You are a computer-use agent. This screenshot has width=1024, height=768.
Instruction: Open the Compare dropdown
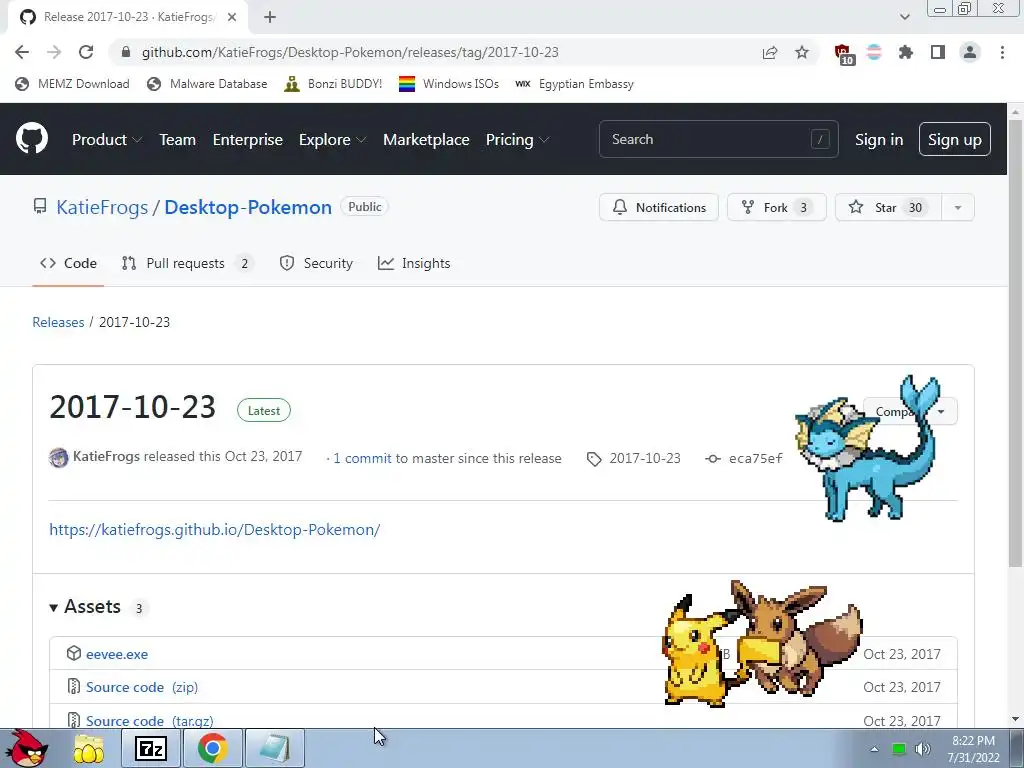(x=910, y=411)
